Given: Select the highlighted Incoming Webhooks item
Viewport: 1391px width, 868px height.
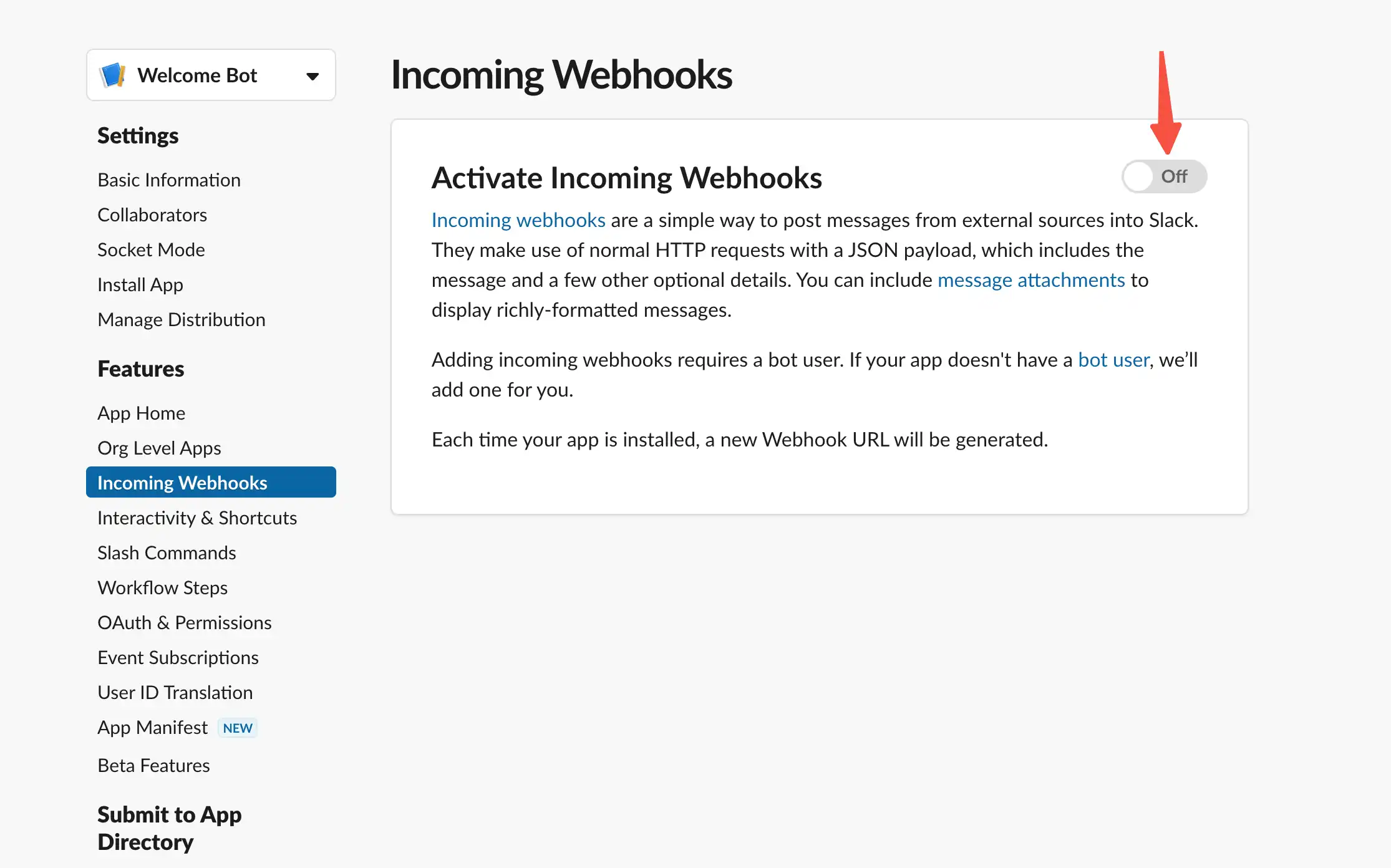Looking at the screenshot, I should tap(211, 482).
